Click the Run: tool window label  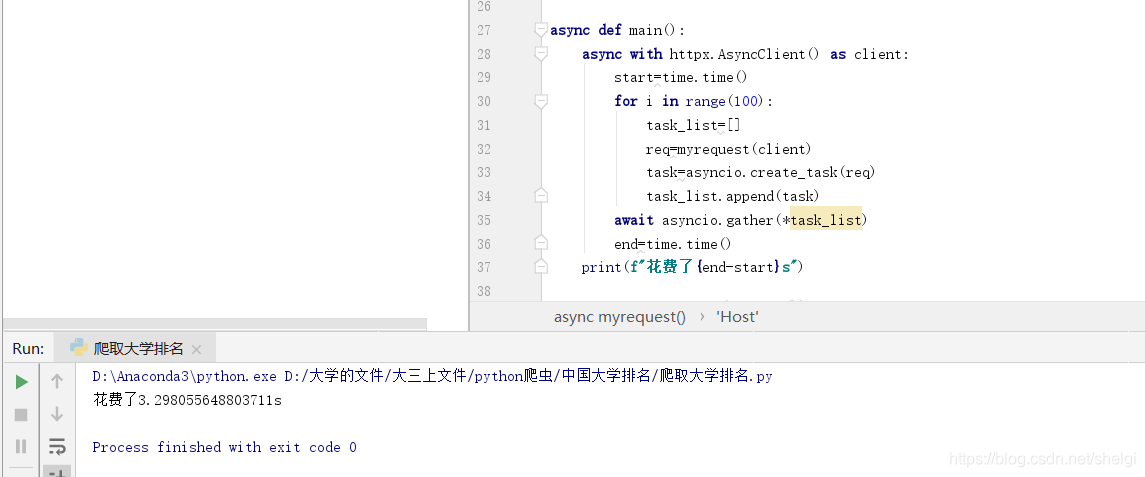(28, 349)
